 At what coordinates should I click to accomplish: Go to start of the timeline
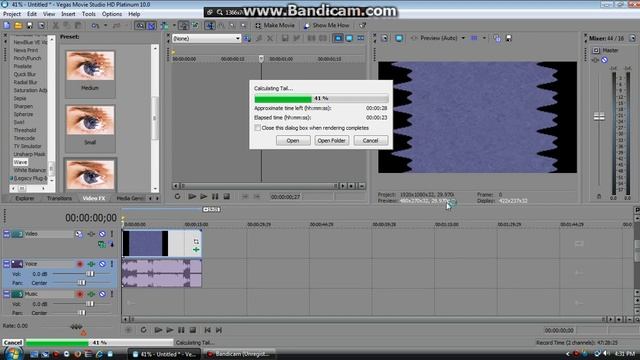coord(207,330)
